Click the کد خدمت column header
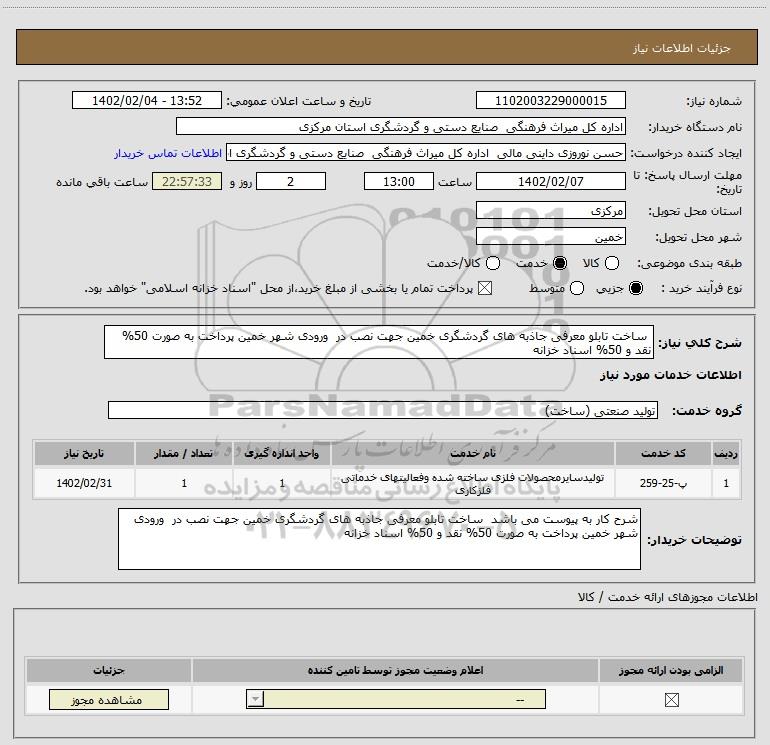 [x=663, y=453]
